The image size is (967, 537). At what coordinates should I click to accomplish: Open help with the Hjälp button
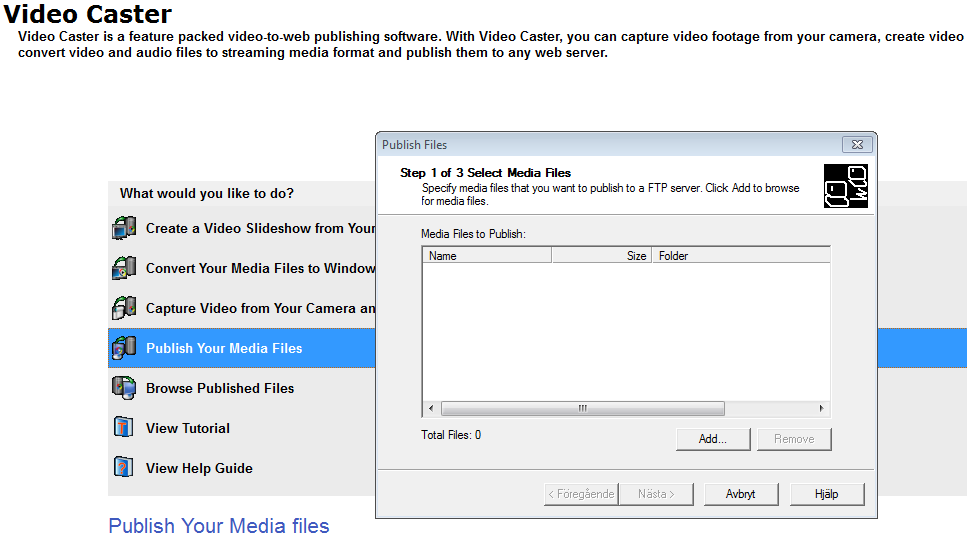coord(826,494)
